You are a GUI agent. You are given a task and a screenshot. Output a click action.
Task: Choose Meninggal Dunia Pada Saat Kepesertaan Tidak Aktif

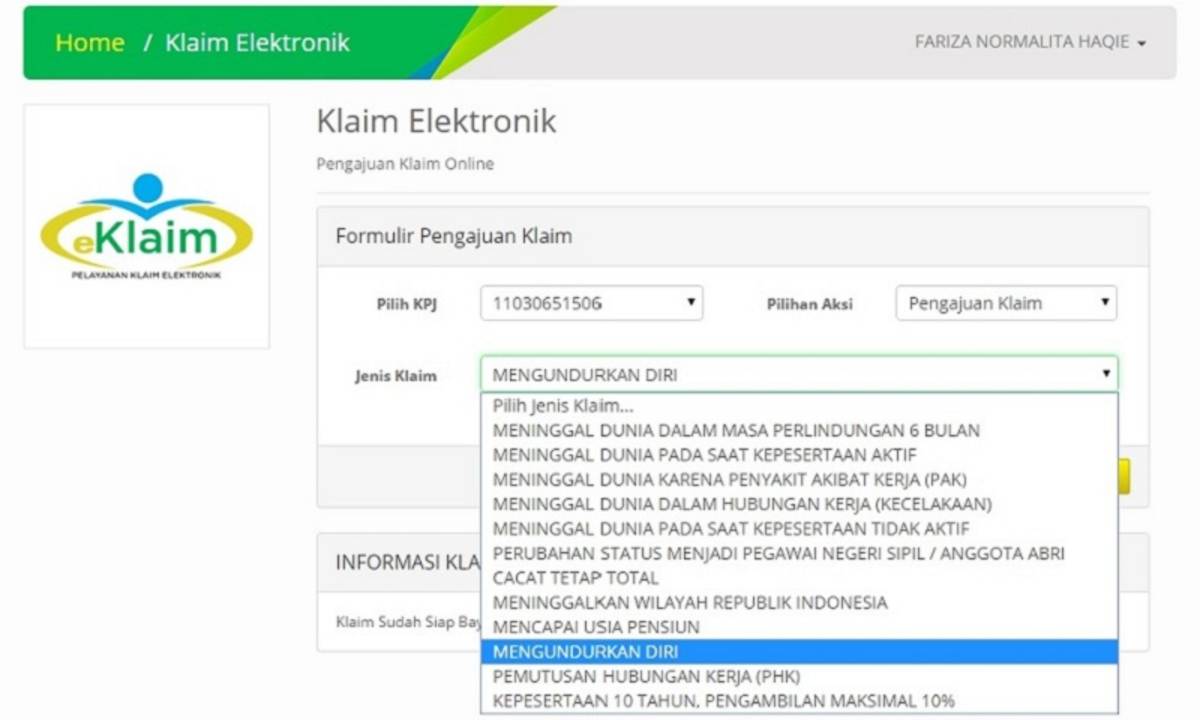coord(731,529)
